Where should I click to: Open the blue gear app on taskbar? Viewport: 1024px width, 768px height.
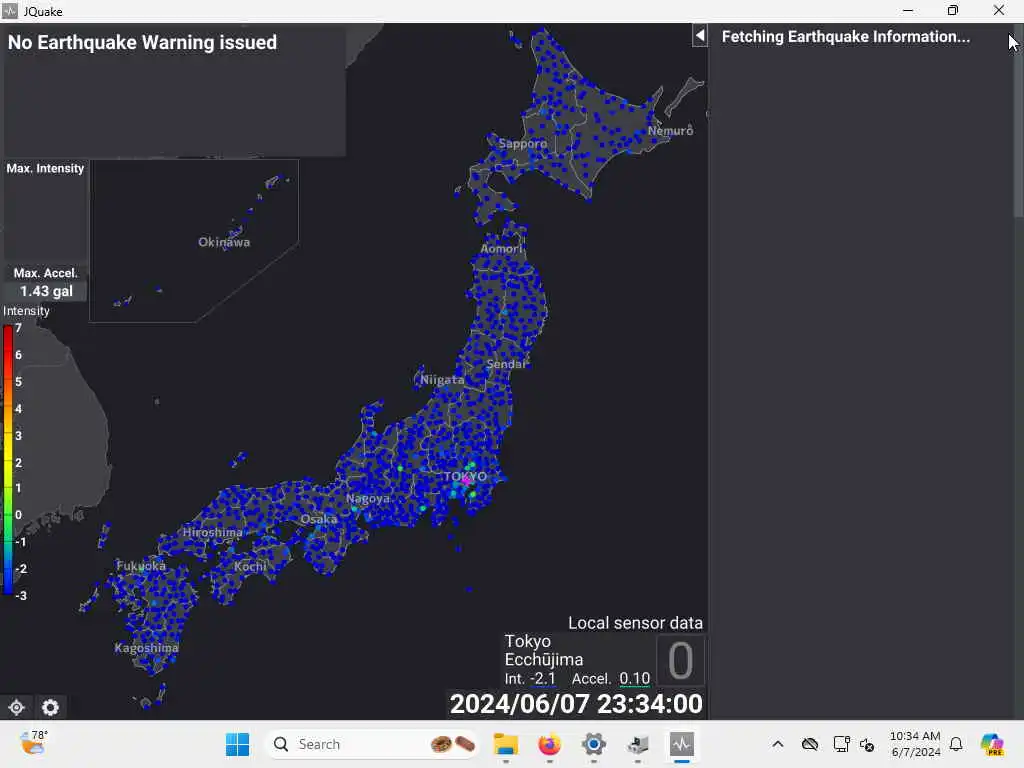click(594, 744)
